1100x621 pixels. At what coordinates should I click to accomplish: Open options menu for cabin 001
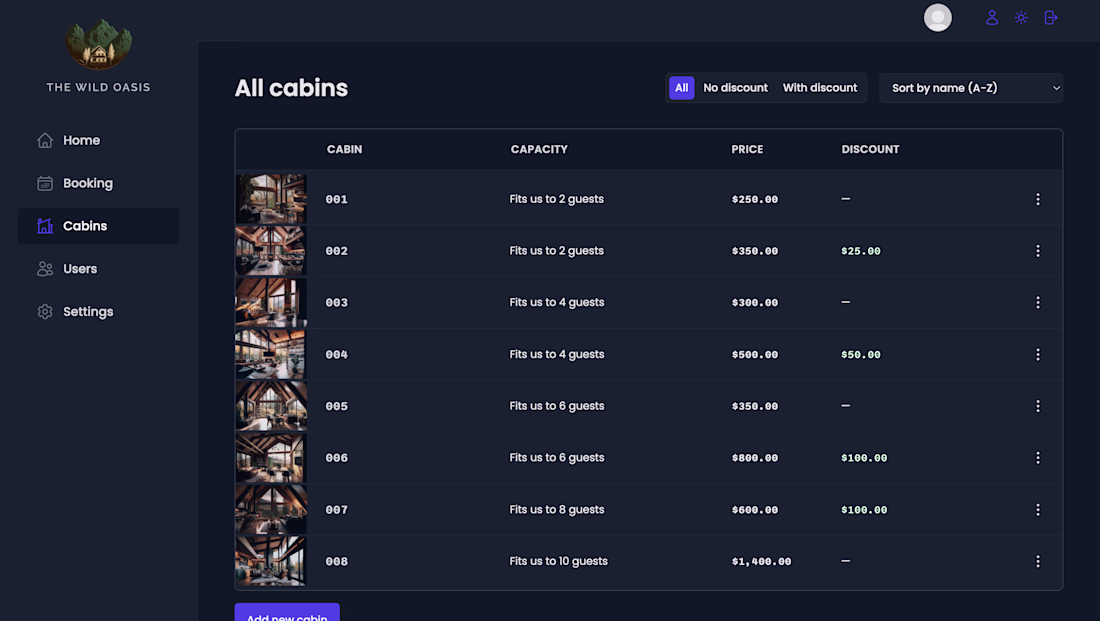click(1038, 199)
